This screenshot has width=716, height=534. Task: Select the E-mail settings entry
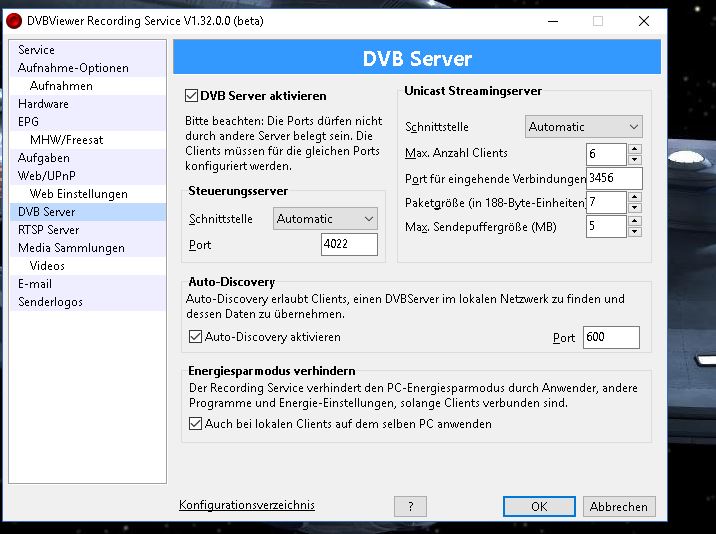[x=88, y=284]
